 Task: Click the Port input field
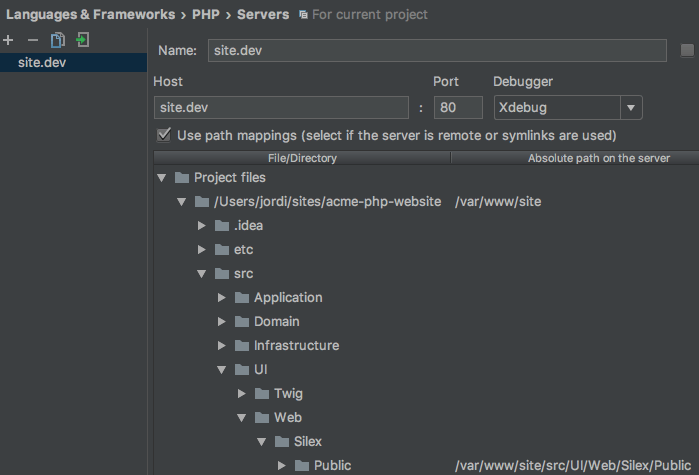click(458, 108)
